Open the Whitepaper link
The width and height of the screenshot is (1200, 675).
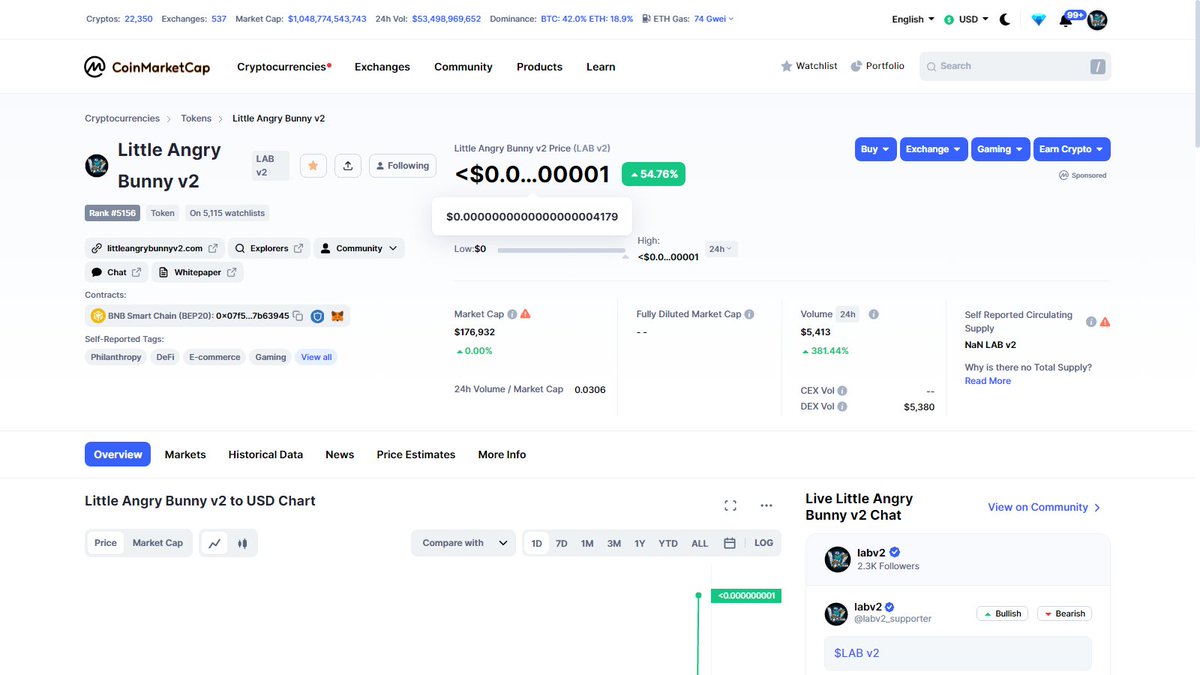point(198,272)
